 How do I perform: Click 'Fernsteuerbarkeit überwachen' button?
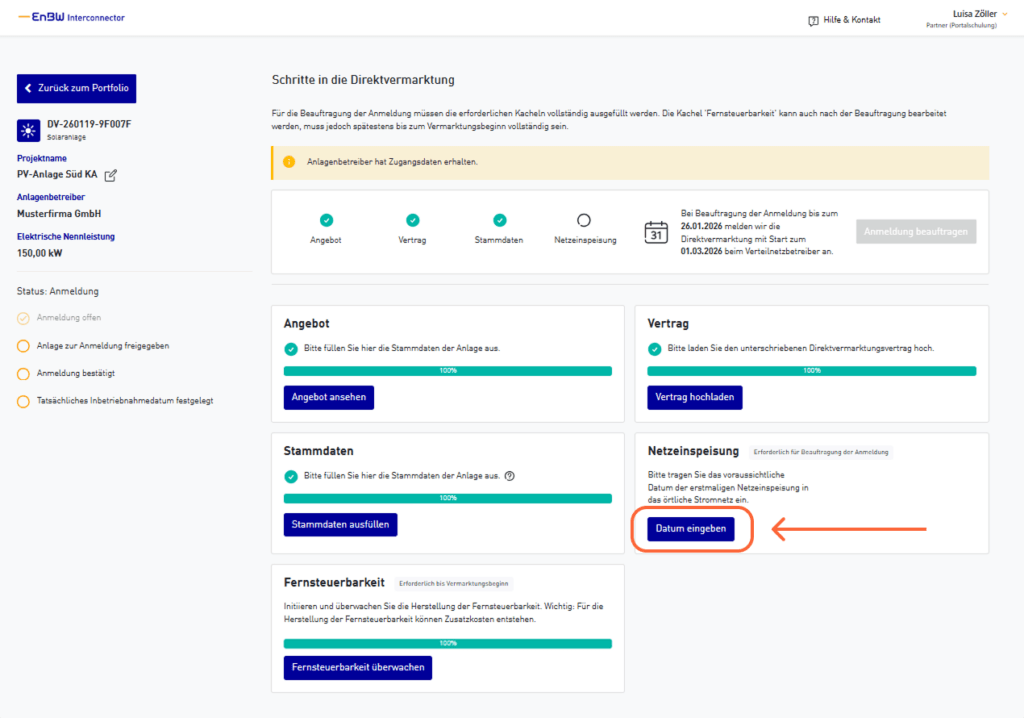357,667
